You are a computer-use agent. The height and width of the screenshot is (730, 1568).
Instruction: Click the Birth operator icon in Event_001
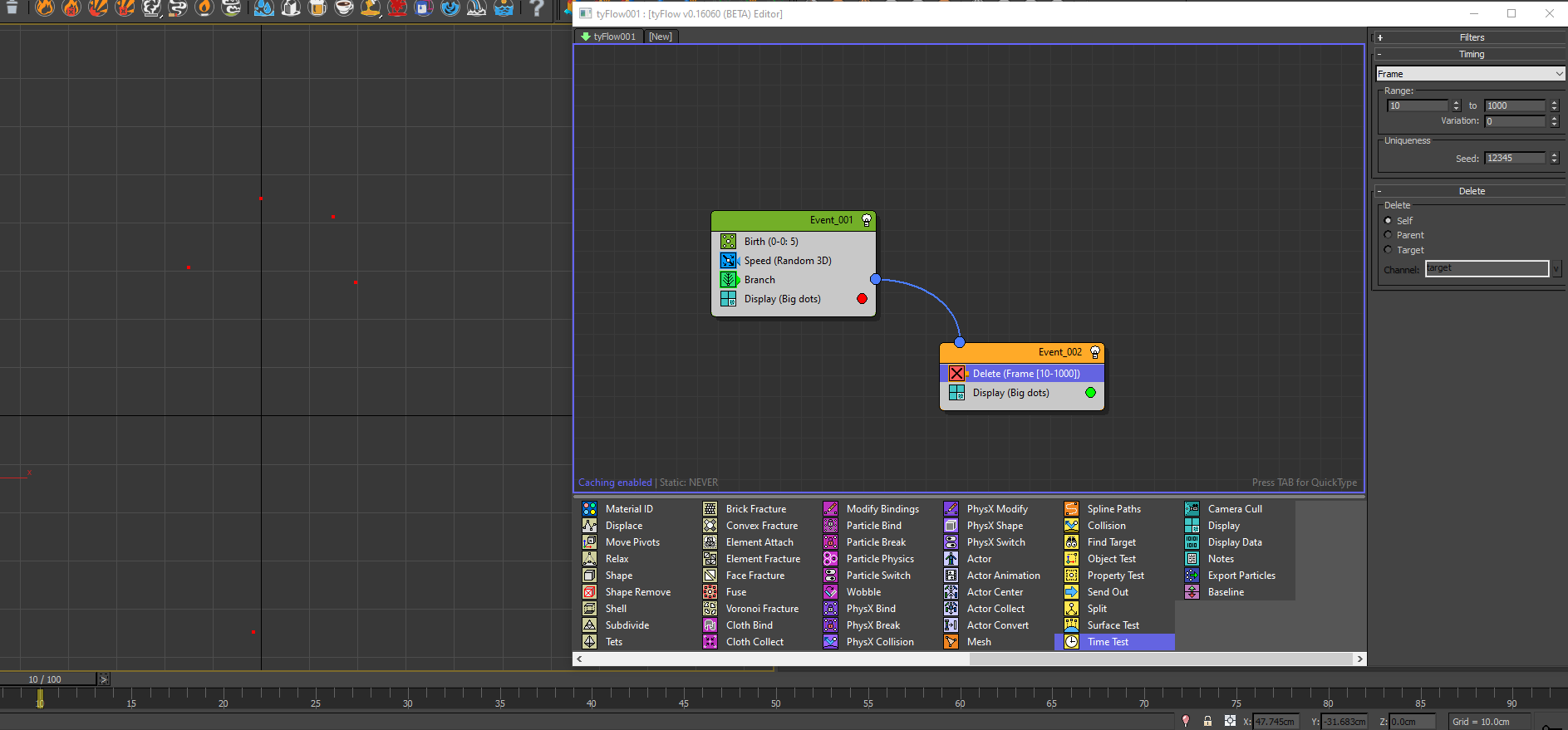click(x=729, y=242)
